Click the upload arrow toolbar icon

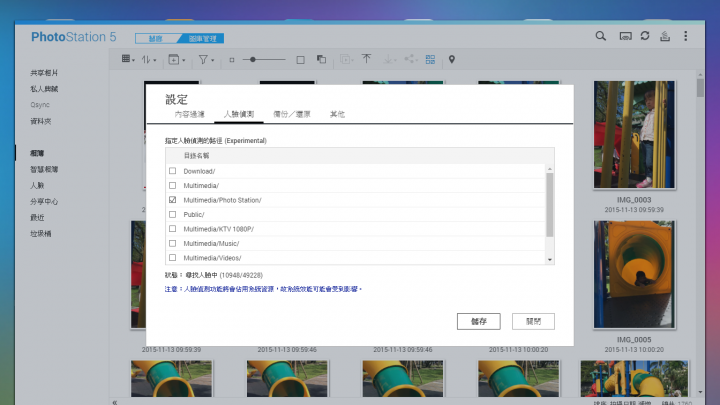pos(366,59)
